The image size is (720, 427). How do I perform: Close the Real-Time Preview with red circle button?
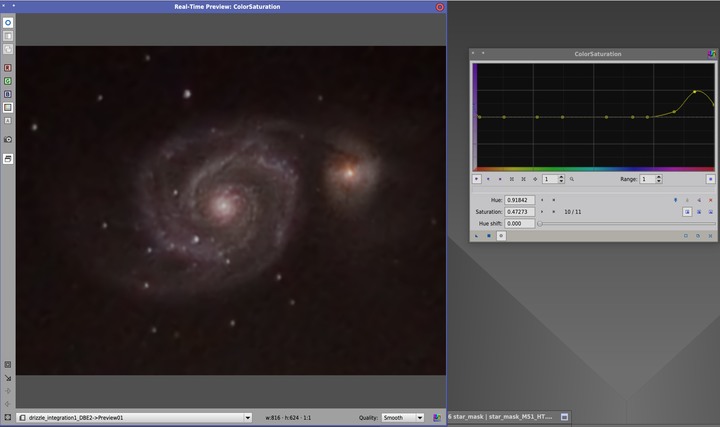(x=439, y=7)
